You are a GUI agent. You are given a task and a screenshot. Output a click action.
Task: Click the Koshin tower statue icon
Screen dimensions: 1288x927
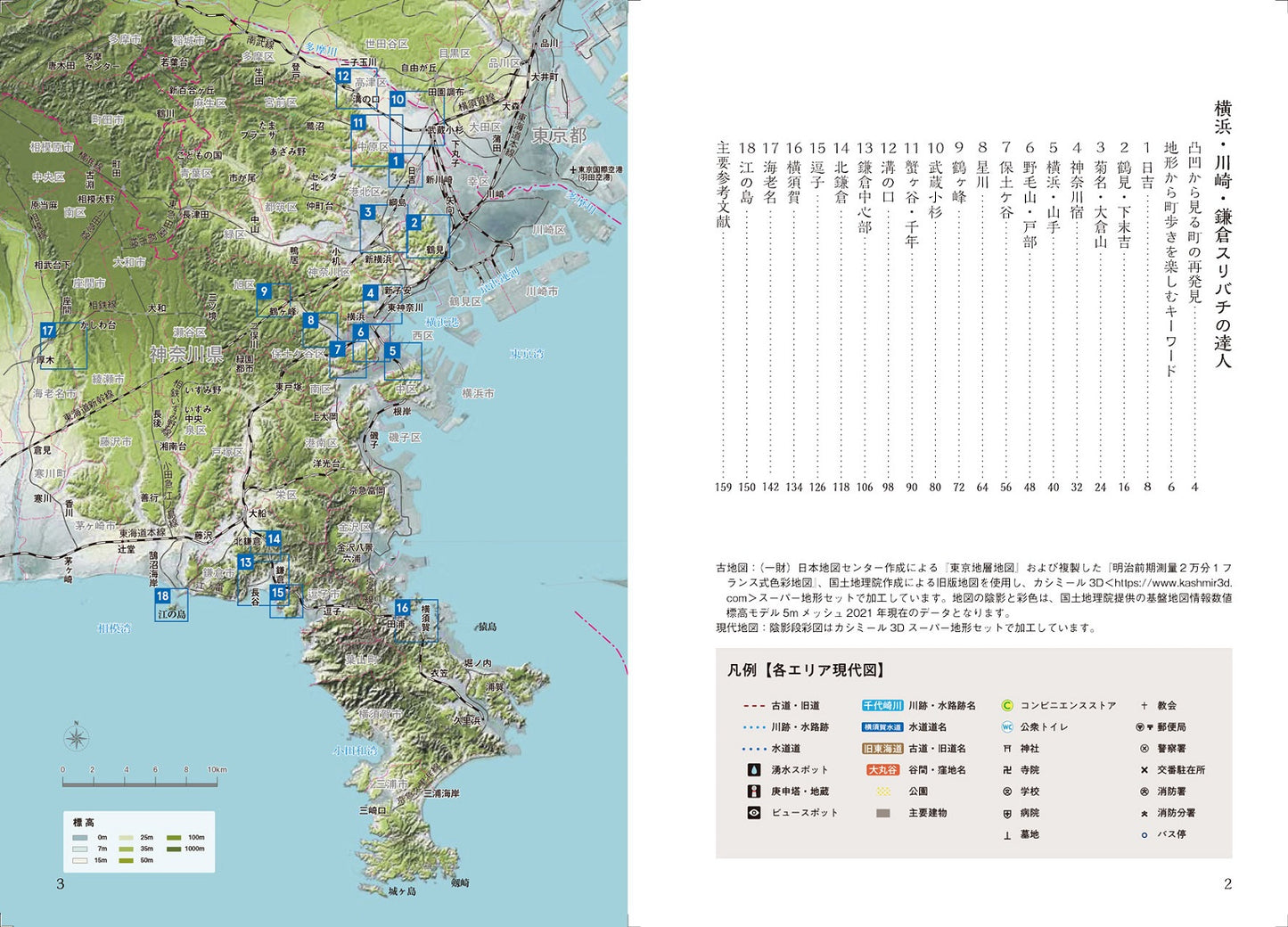(x=754, y=792)
